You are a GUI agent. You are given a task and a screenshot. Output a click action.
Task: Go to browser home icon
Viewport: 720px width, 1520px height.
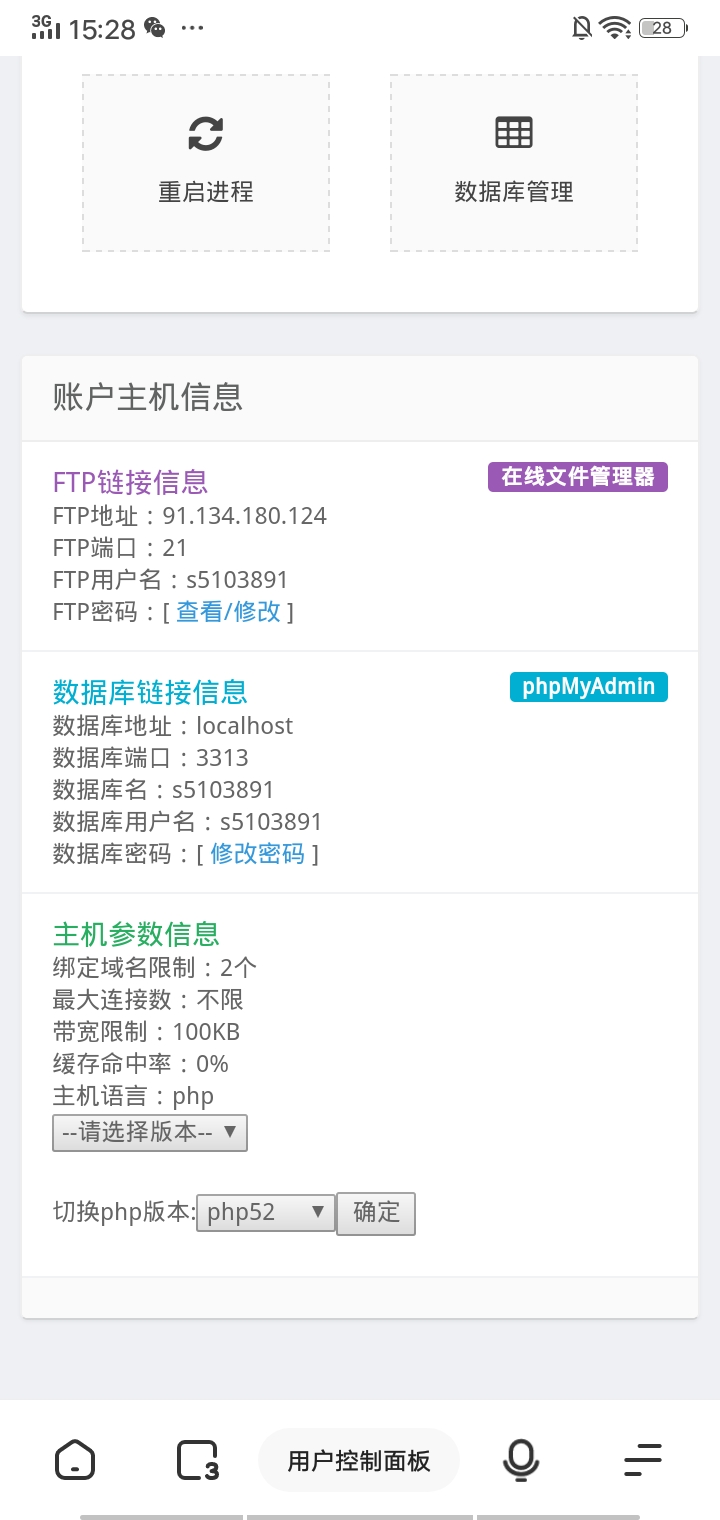tap(75, 1460)
